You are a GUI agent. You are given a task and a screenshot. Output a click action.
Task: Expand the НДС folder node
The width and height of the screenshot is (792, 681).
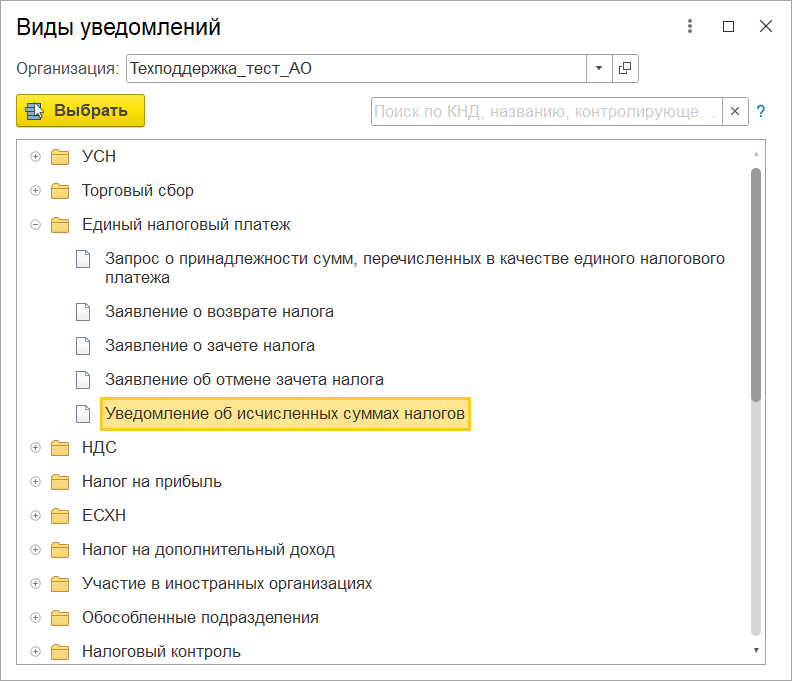pos(35,448)
